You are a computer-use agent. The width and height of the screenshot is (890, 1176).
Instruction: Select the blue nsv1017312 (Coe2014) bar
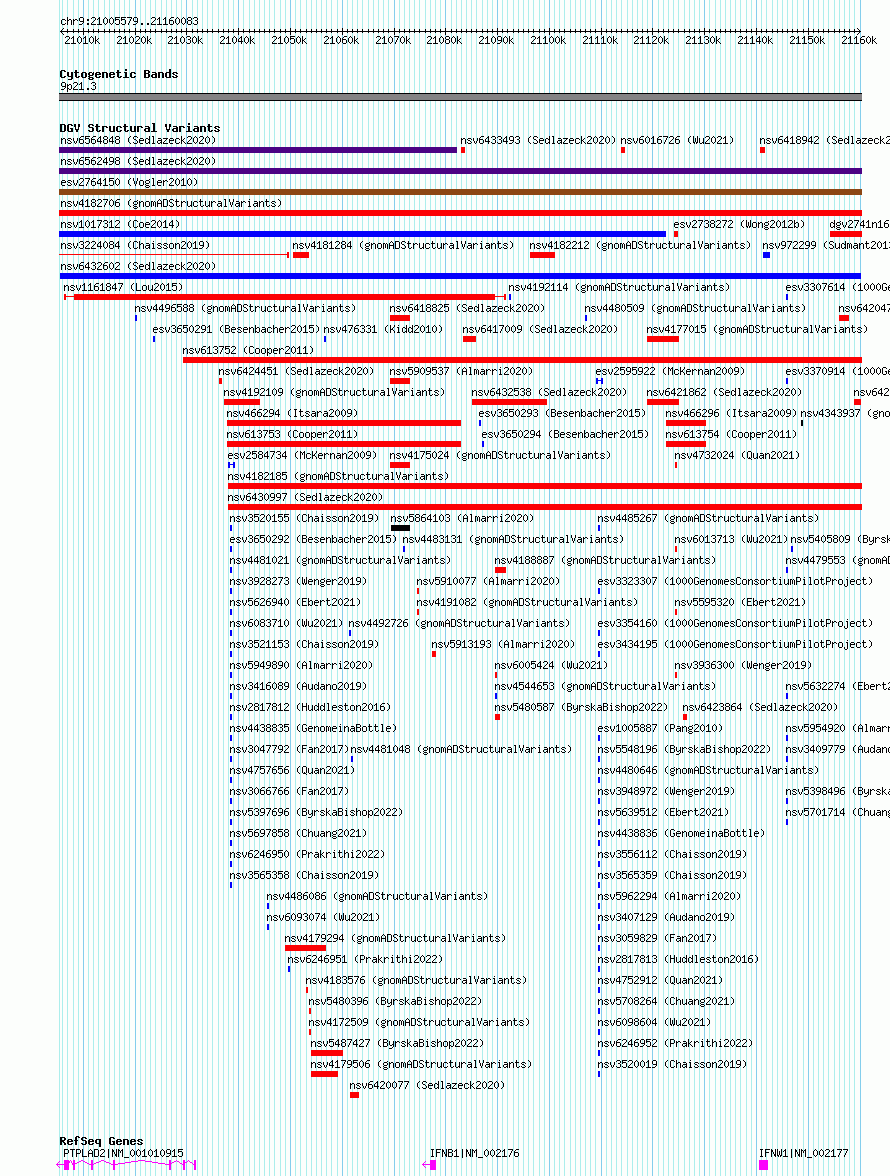pos(362,234)
